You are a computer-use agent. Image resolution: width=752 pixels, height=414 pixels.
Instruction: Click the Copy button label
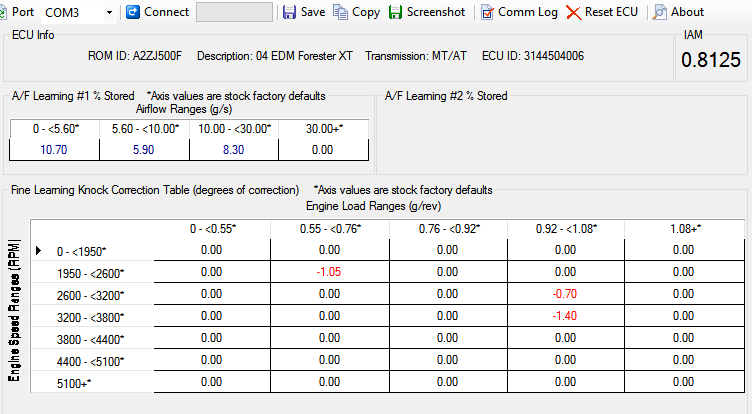(x=366, y=12)
